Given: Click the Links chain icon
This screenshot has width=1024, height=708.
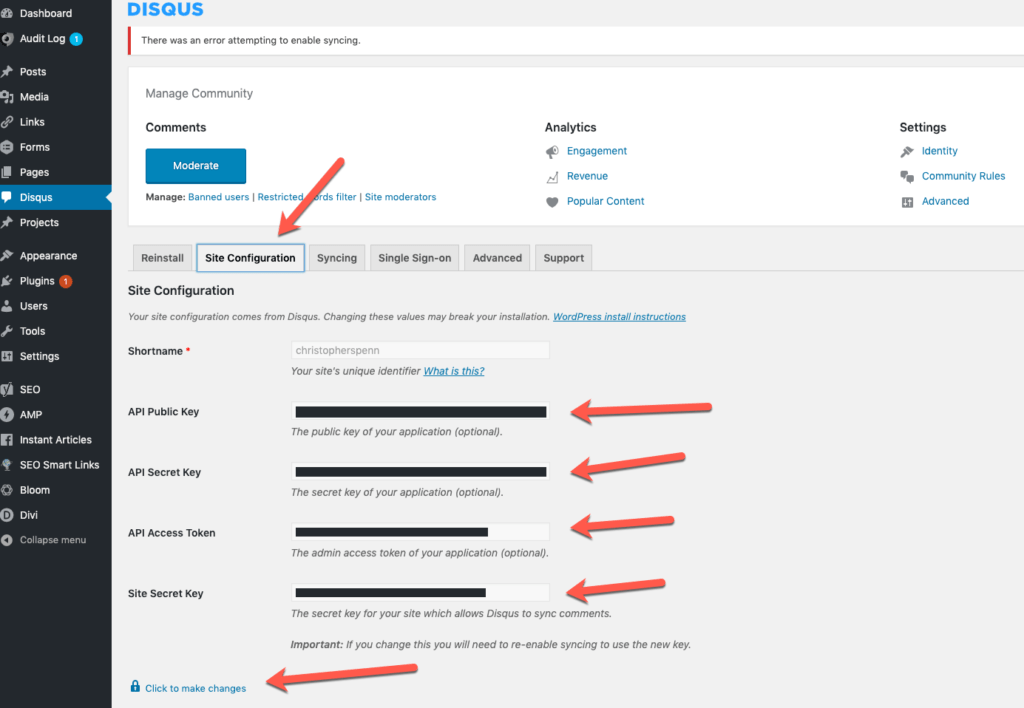Looking at the screenshot, I should tap(7, 122).
